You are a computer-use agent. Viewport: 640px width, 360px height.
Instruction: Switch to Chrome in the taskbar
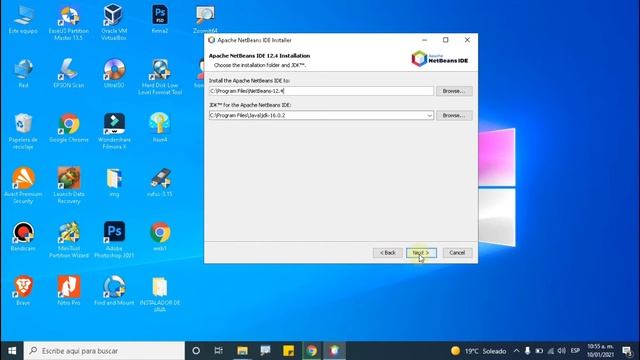311,351
